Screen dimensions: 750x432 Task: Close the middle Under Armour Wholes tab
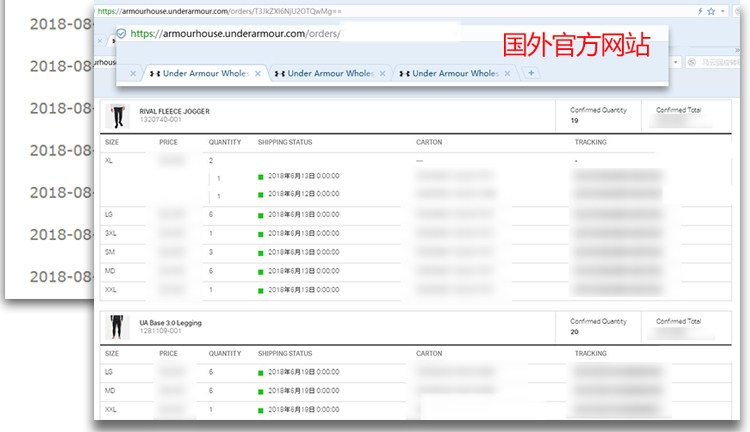point(383,73)
